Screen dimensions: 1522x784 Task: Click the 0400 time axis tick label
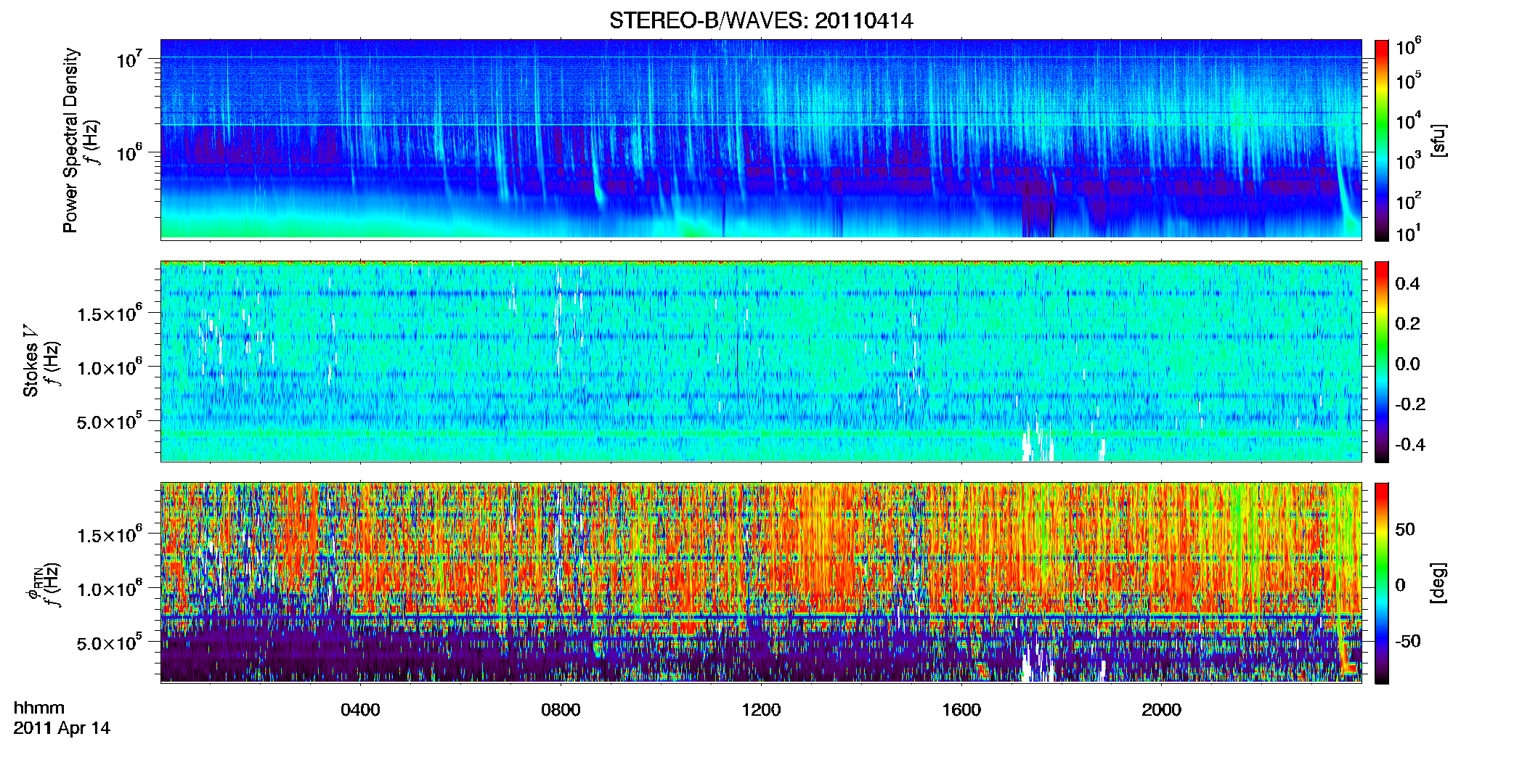click(x=360, y=710)
